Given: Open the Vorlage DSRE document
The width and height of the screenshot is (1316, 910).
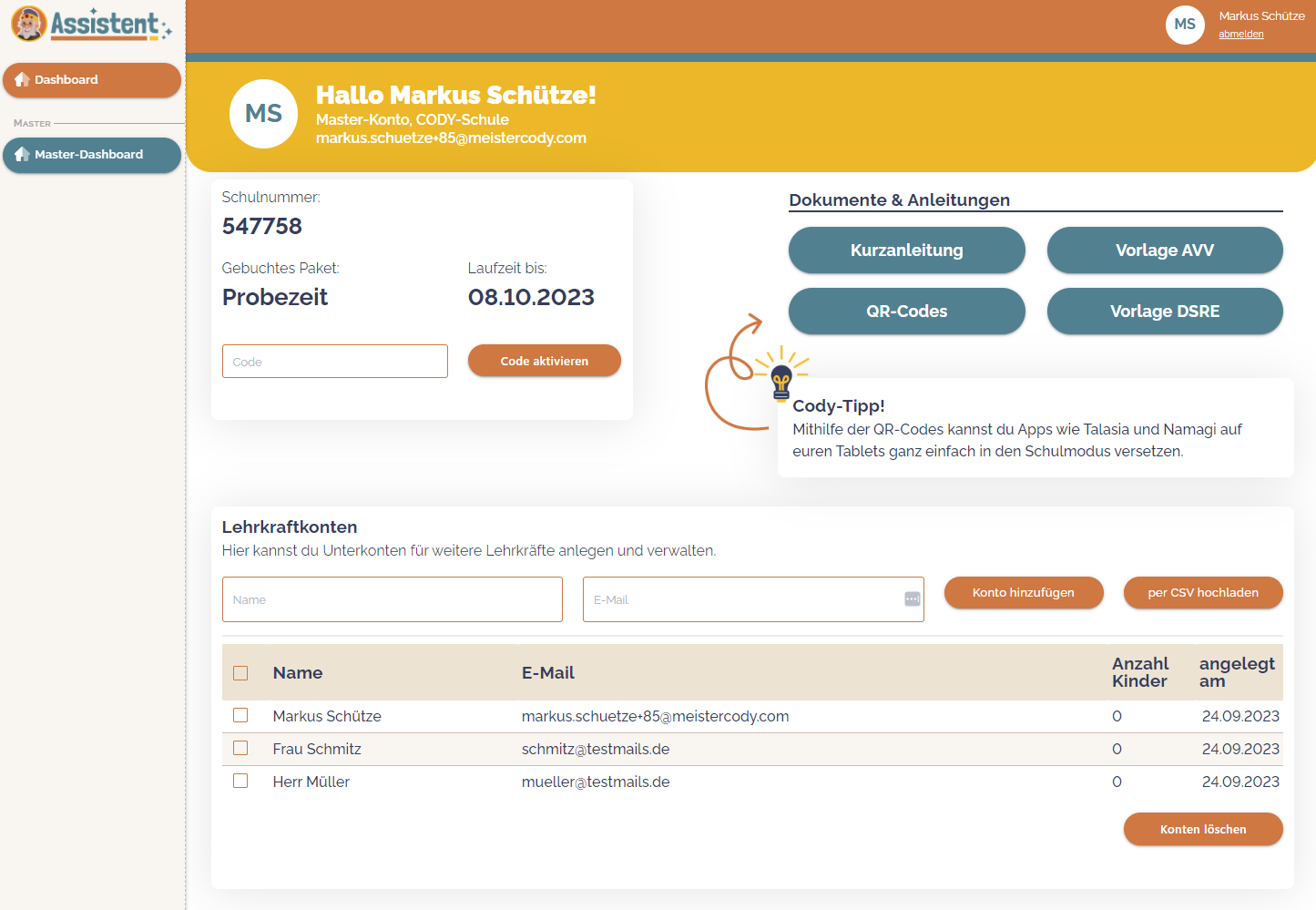Looking at the screenshot, I should 1165,312.
